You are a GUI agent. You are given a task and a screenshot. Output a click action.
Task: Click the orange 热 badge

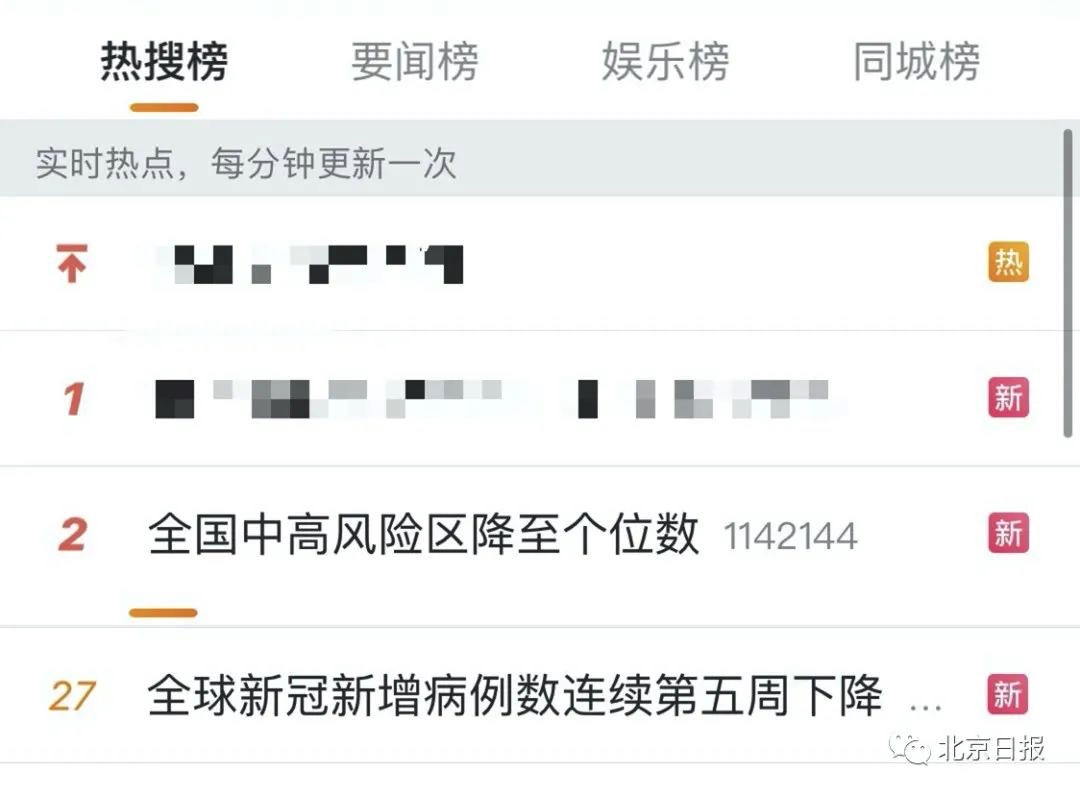(x=1008, y=262)
